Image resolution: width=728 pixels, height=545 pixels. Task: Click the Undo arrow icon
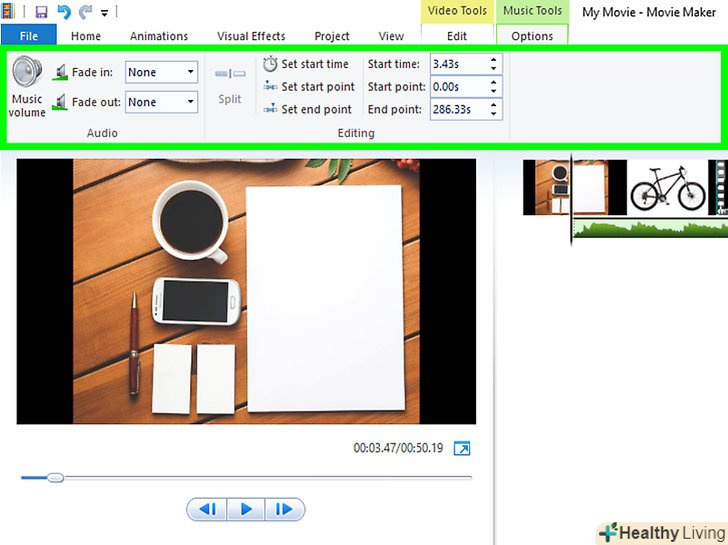tap(64, 12)
